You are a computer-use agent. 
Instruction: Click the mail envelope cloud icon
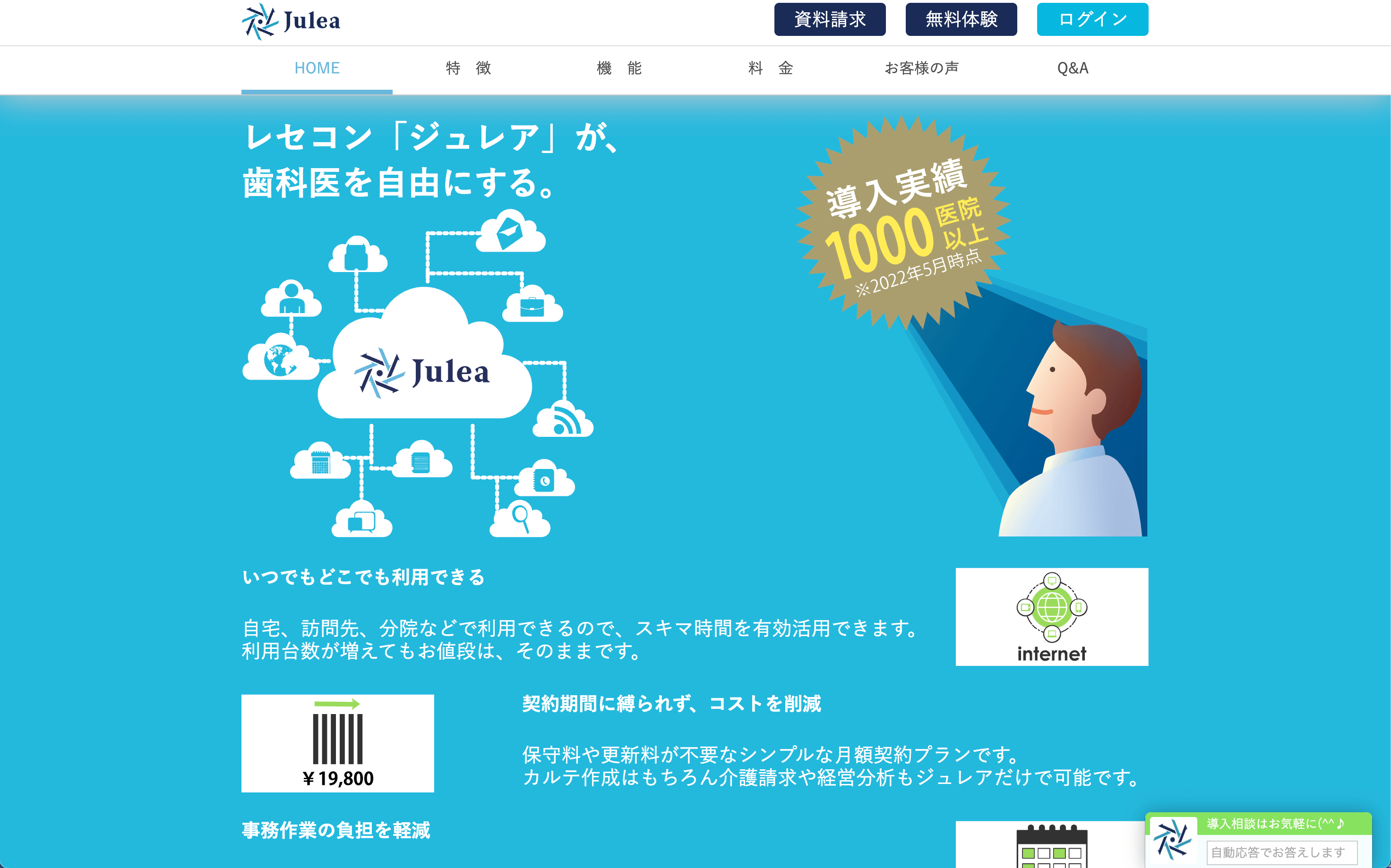(510, 231)
